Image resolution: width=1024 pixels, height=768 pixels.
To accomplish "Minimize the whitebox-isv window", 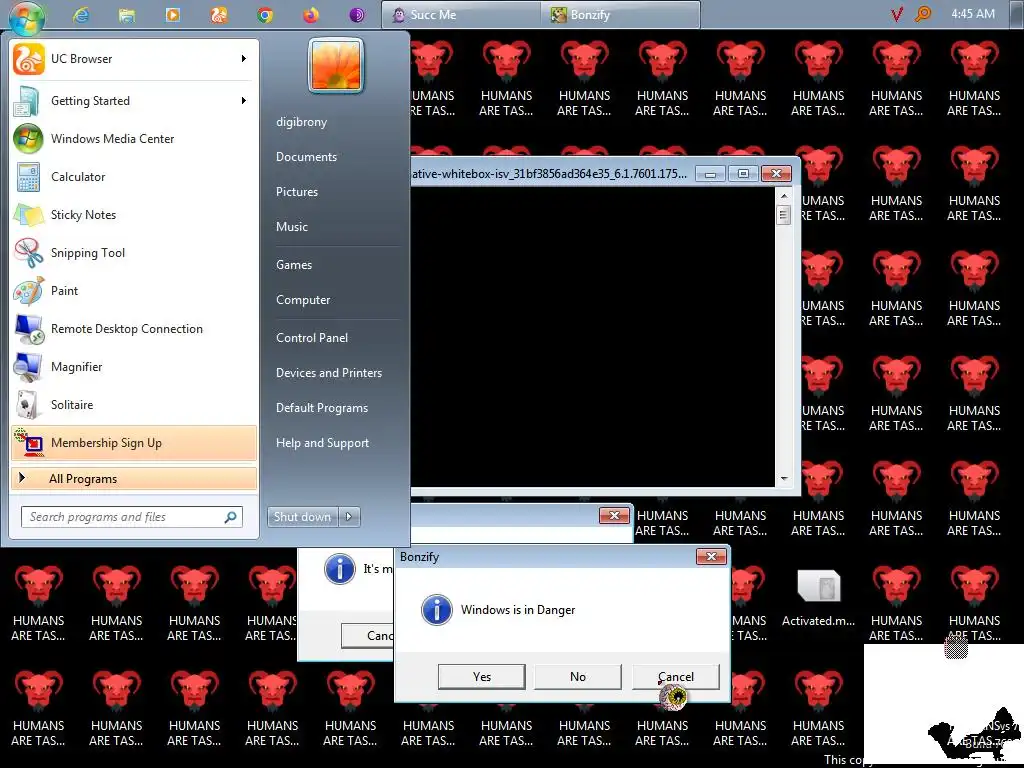I will 711,174.
